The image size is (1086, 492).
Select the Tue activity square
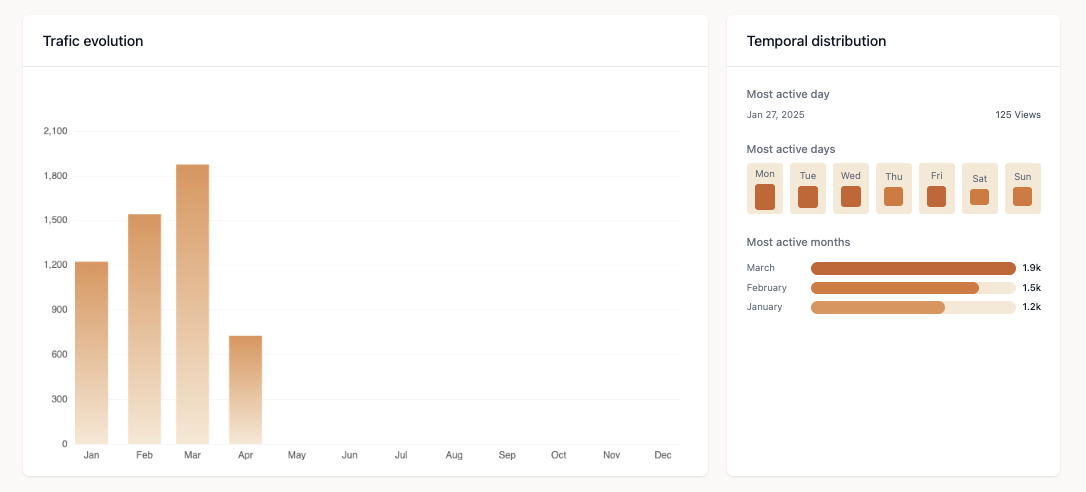coord(808,197)
